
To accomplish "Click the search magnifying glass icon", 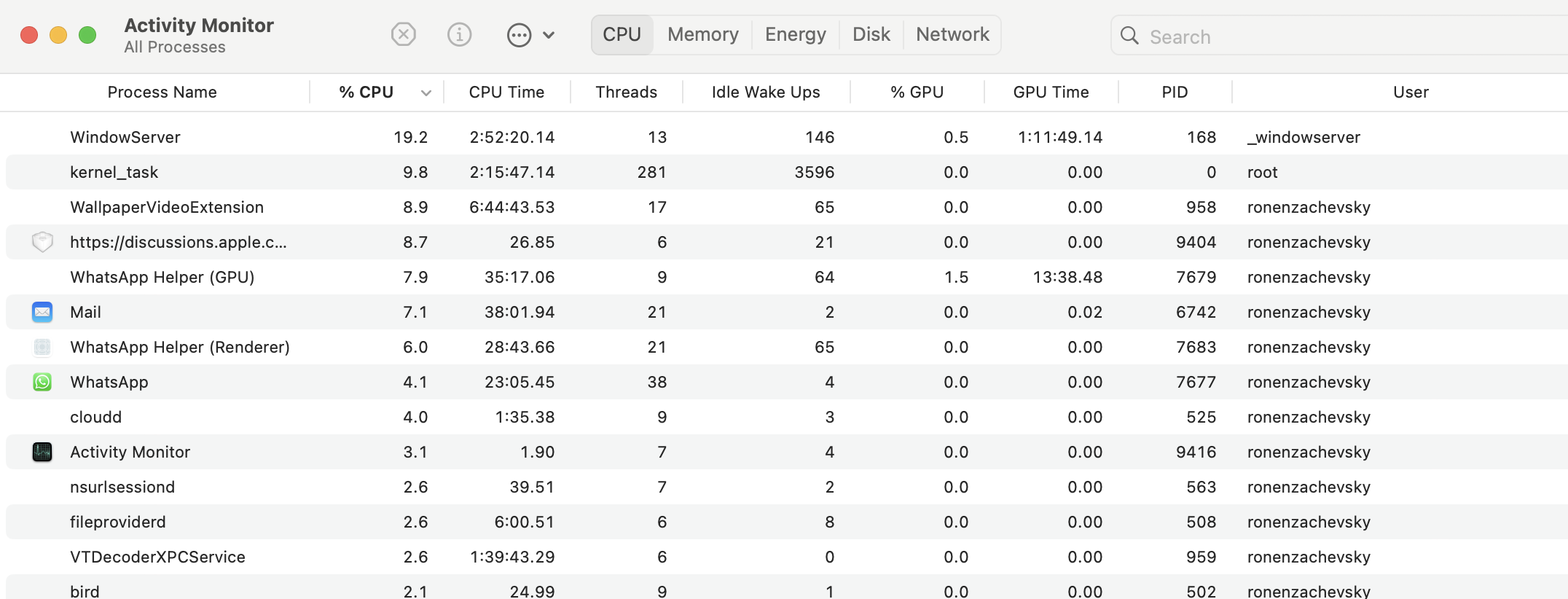I will [1129, 36].
